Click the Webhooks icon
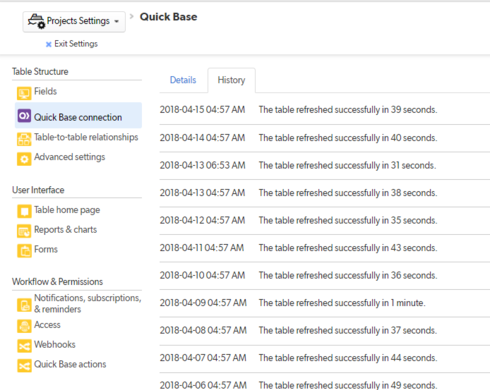490x390 pixels. tap(24, 346)
